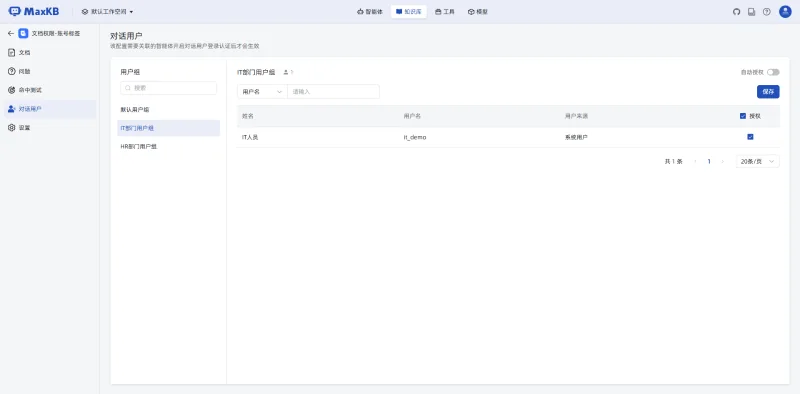Click the knowledge base blue icon

(x=23, y=33)
